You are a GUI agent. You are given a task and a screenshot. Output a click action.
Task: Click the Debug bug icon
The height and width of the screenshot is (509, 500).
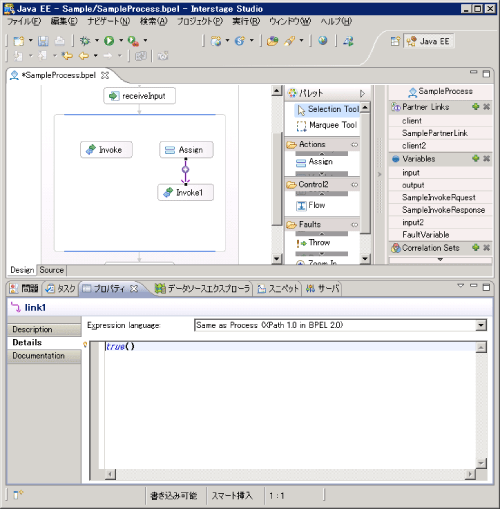pos(85,41)
